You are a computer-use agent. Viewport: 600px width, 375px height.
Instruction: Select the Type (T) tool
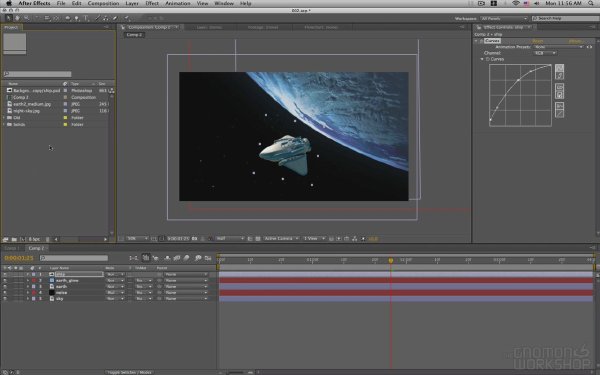86,18
